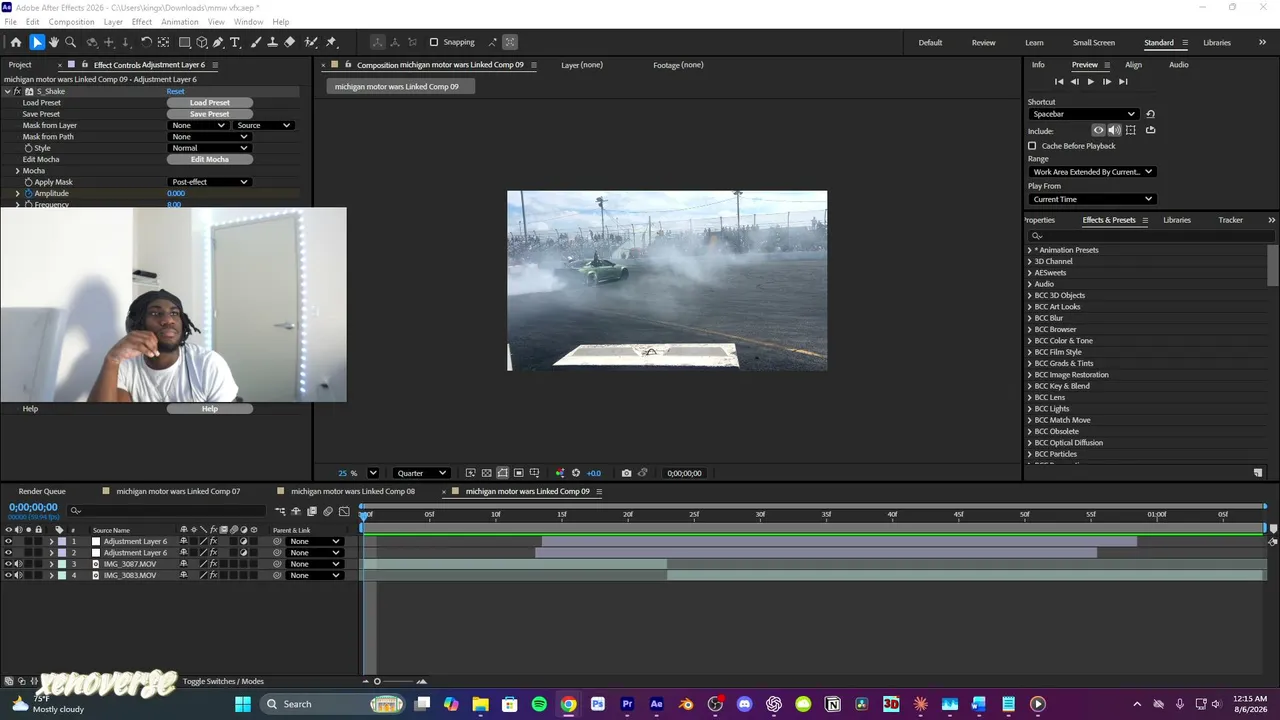Image resolution: width=1280 pixels, height=720 pixels.
Task: Open the Effect menu
Action: click(142, 22)
